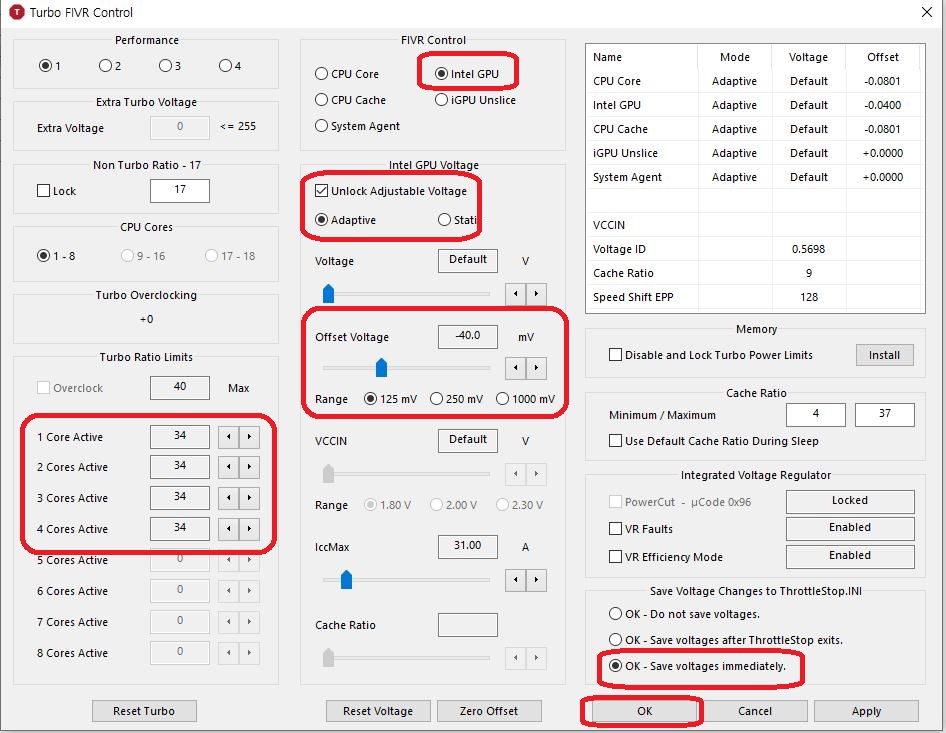Click the Cache Ratio maximum field
Viewport: 946px width, 733px height.
click(884, 414)
